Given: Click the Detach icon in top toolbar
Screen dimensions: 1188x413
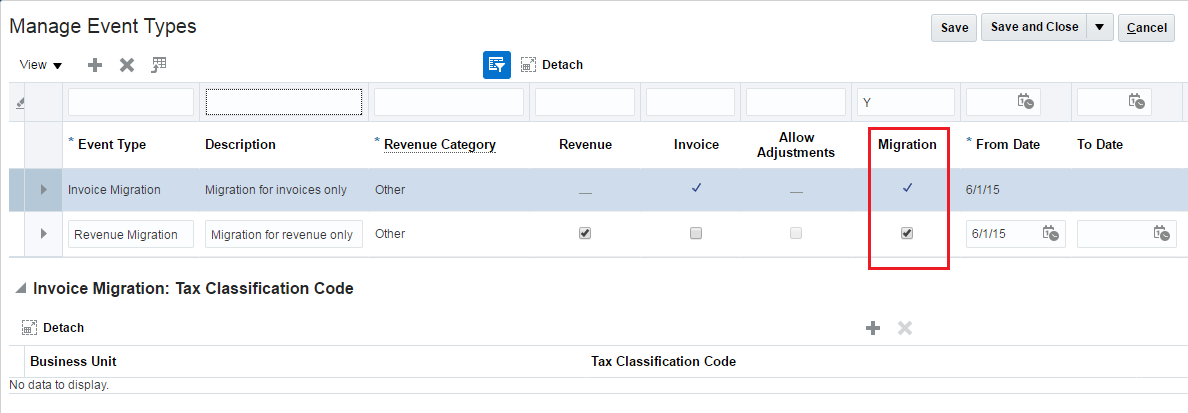Looking at the screenshot, I should click(x=529, y=65).
